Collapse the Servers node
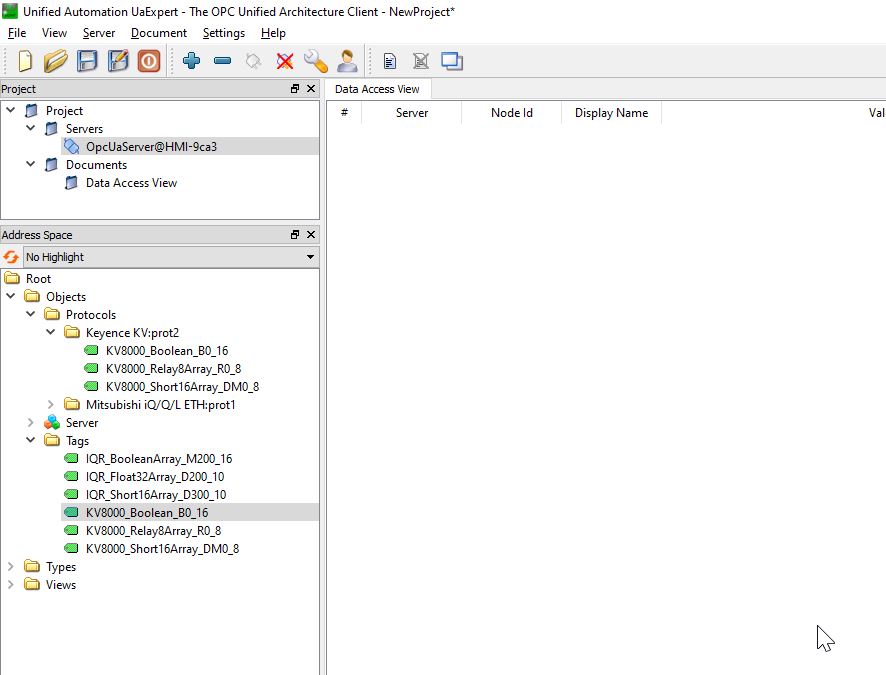This screenshot has width=886, height=675. 31,128
